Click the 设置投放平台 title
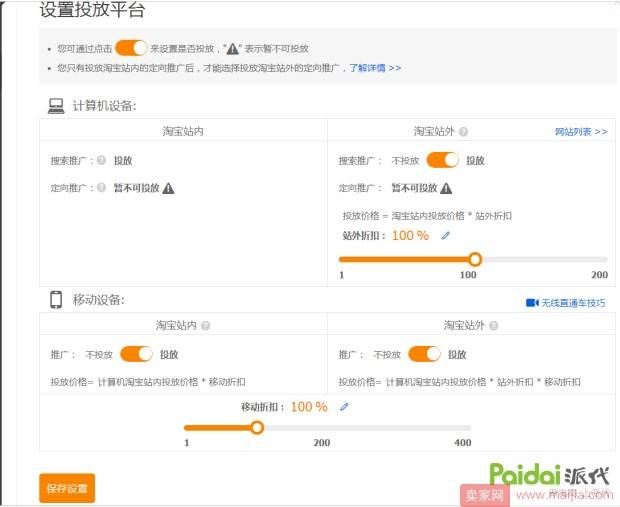The image size is (620, 507). tap(92, 9)
